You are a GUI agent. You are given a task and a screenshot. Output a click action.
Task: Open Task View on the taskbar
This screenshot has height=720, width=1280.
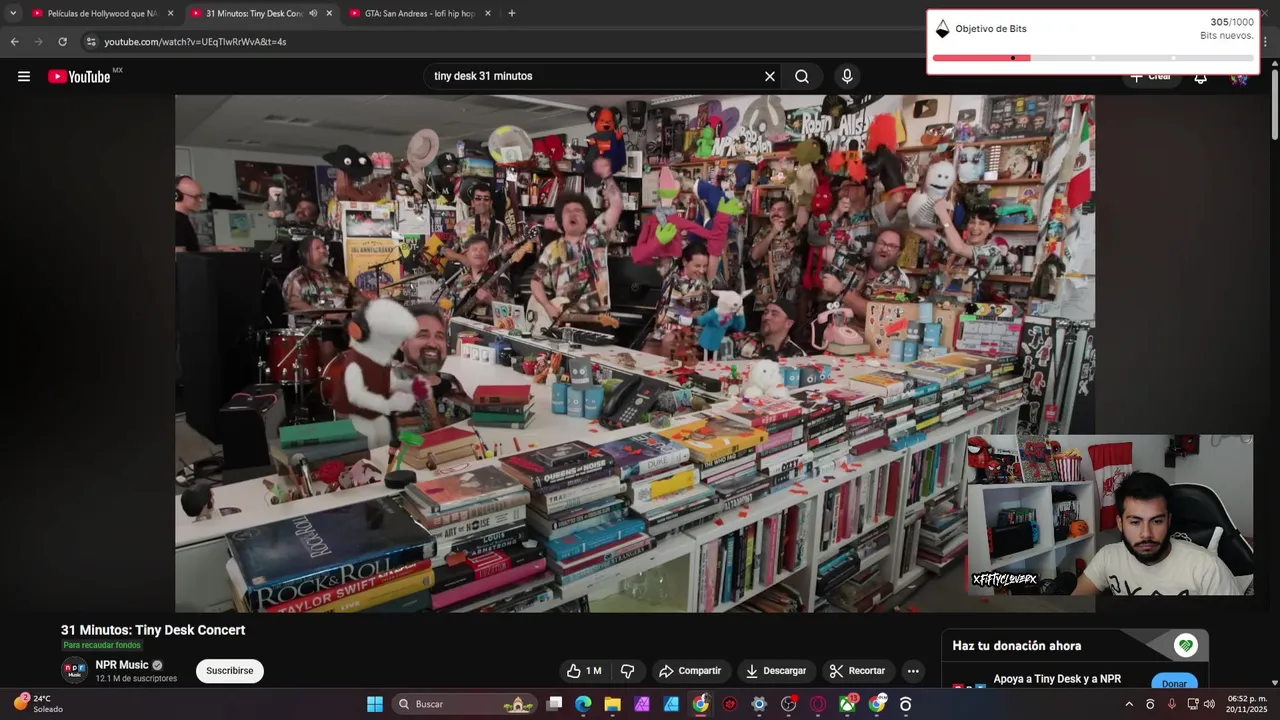click(x=554, y=704)
